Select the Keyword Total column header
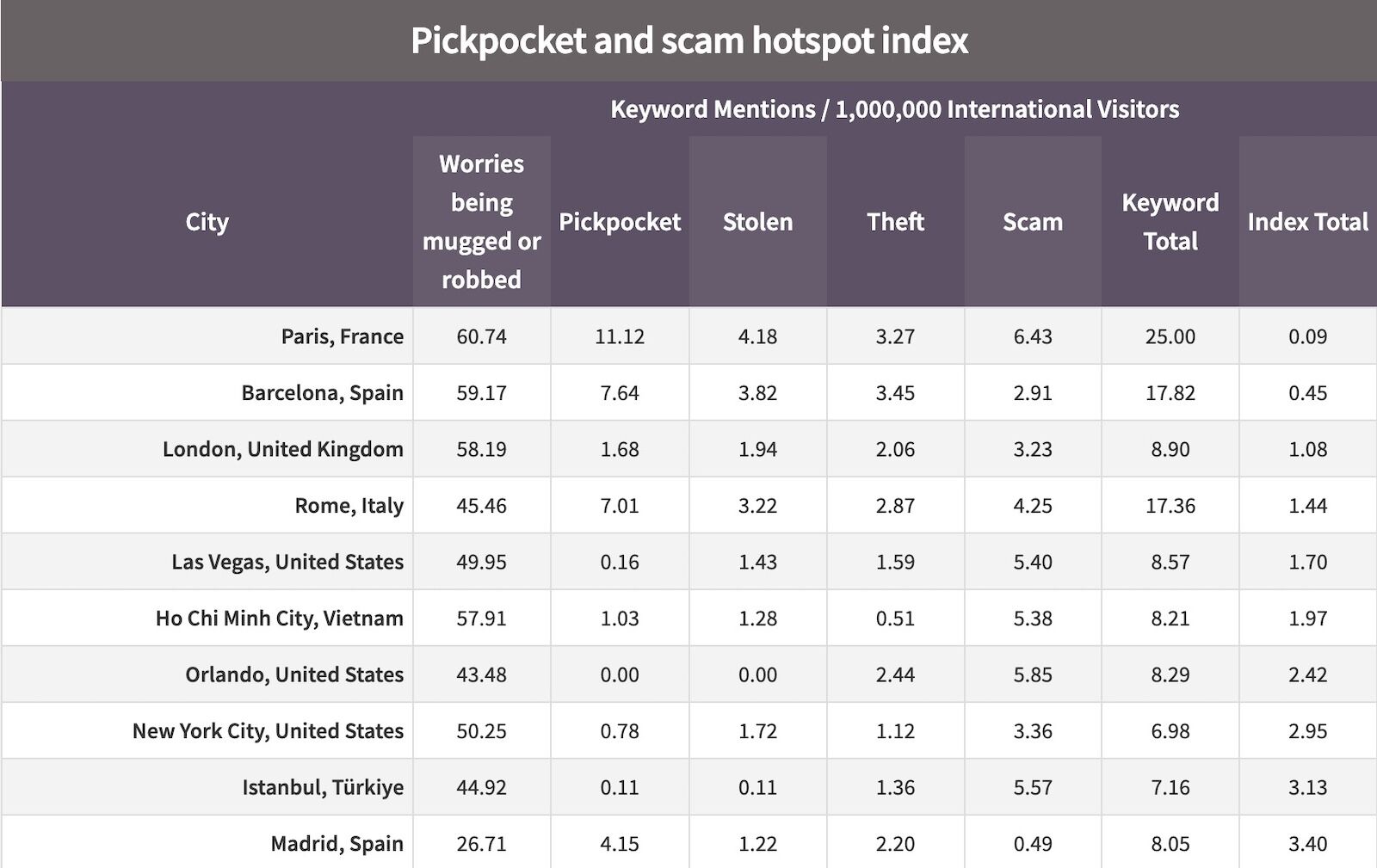The width and height of the screenshot is (1377, 868). (x=1170, y=222)
